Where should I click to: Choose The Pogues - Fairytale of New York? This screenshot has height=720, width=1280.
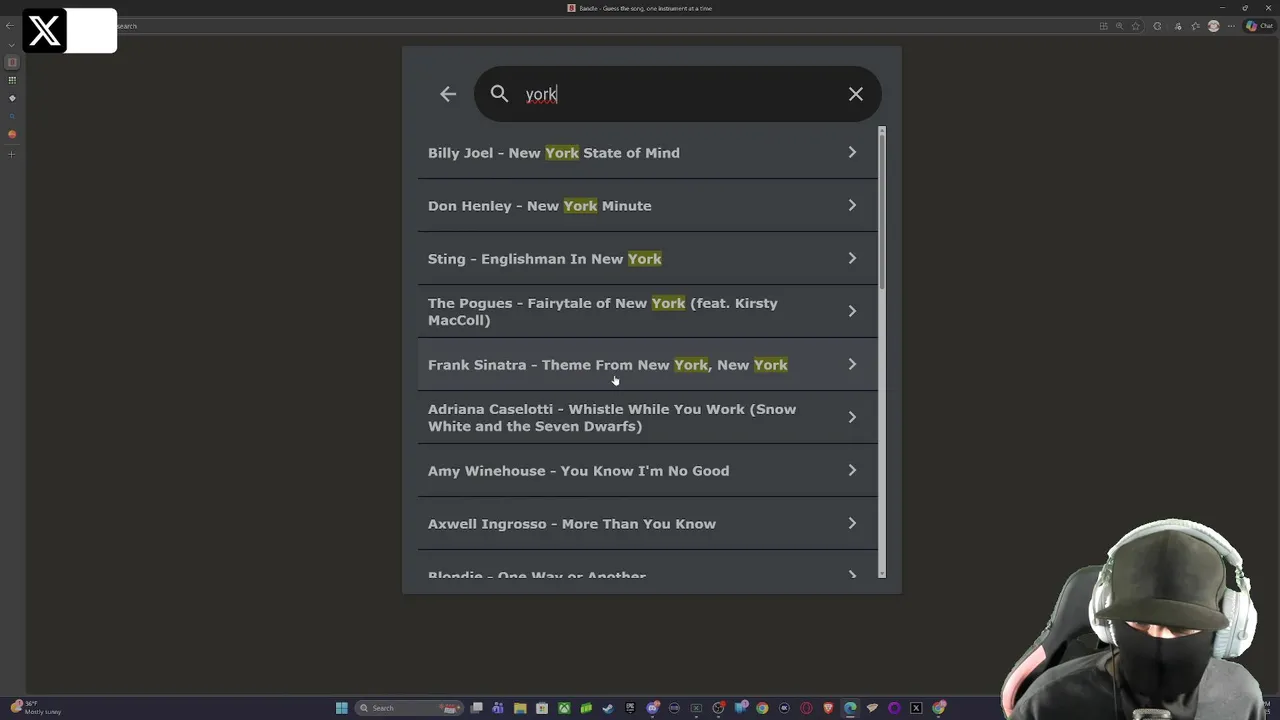click(647, 311)
